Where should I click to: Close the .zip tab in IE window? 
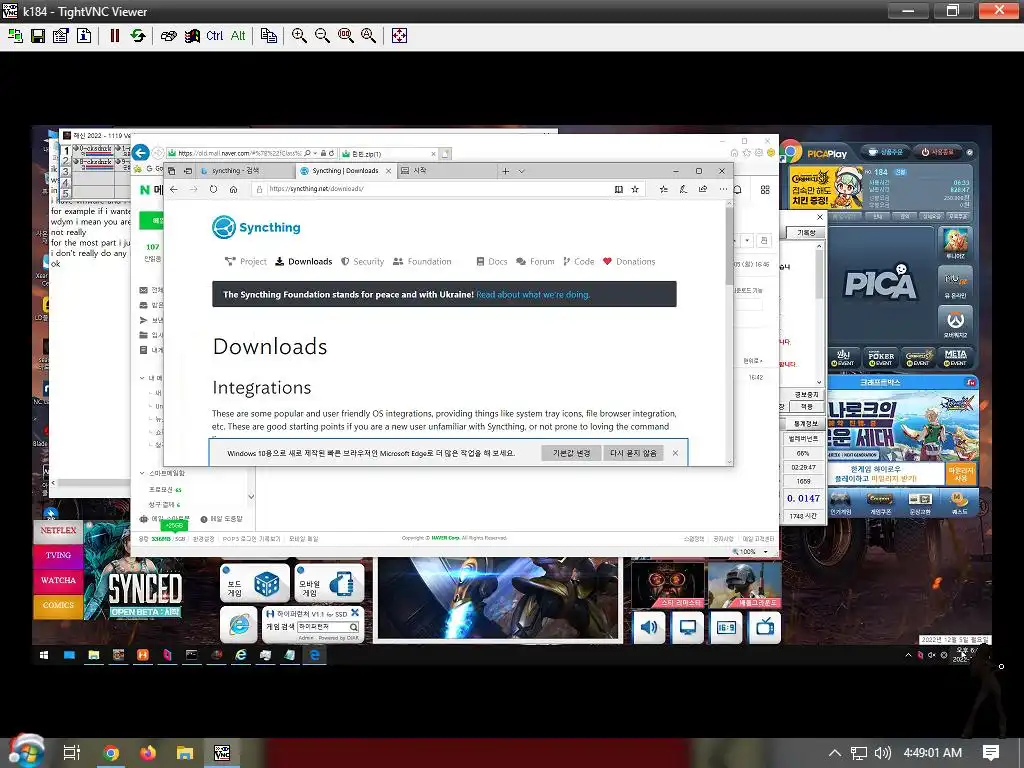432,154
